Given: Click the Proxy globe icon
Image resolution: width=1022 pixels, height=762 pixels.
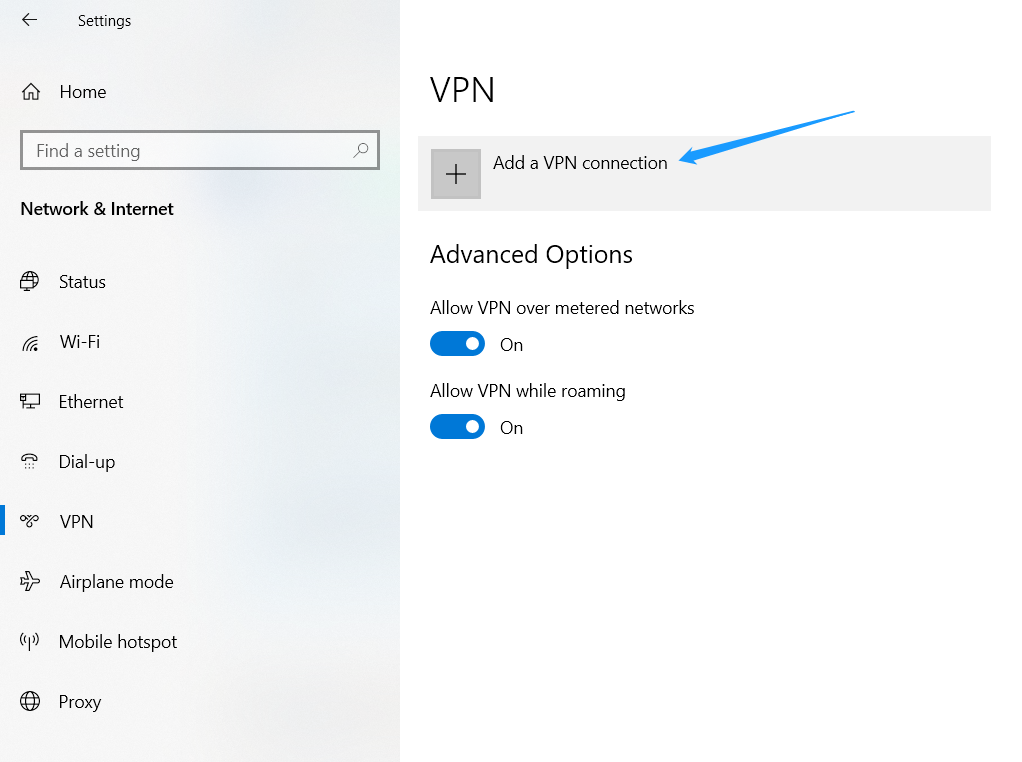Looking at the screenshot, I should pos(30,701).
